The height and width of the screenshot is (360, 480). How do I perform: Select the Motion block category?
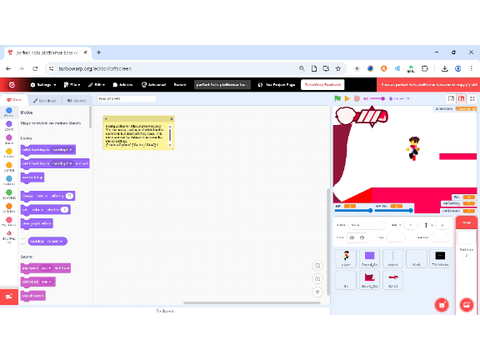pos(9,112)
